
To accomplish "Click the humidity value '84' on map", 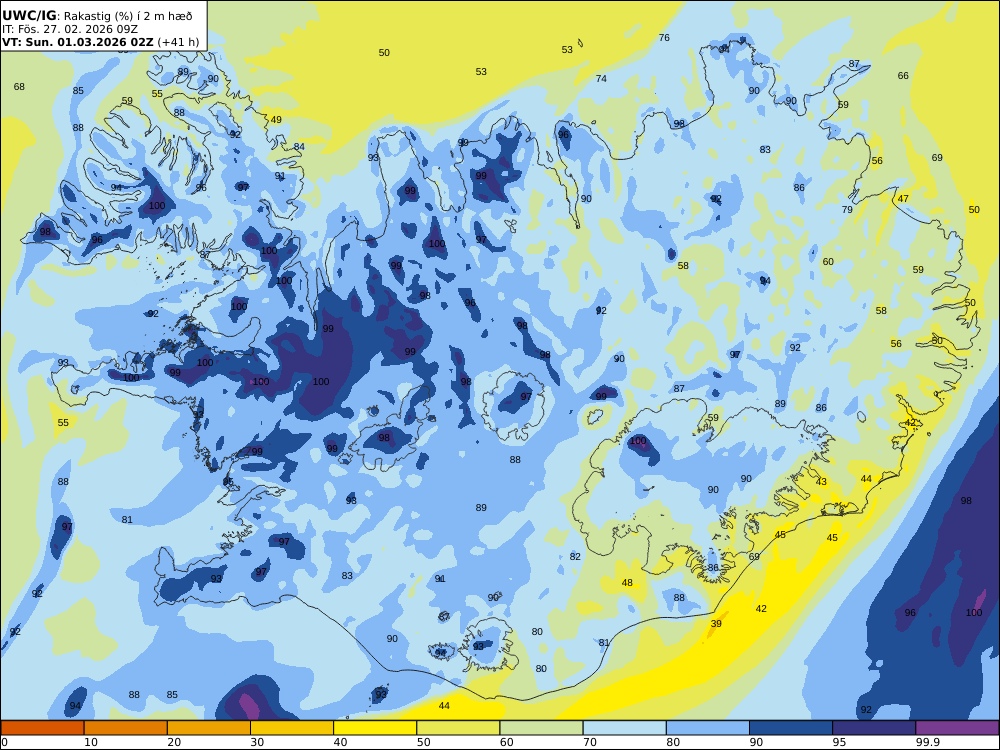I will [x=299, y=147].
